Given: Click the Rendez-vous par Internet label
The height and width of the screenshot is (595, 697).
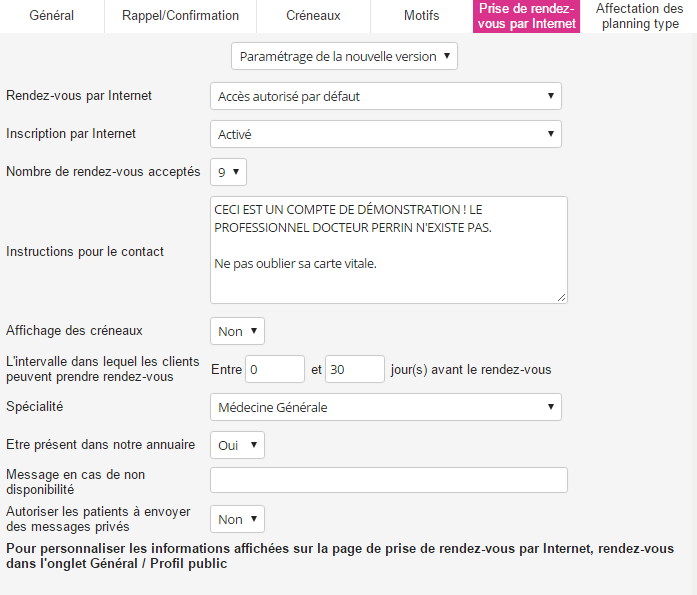Looking at the screenshot, I should tap(79, 96).
